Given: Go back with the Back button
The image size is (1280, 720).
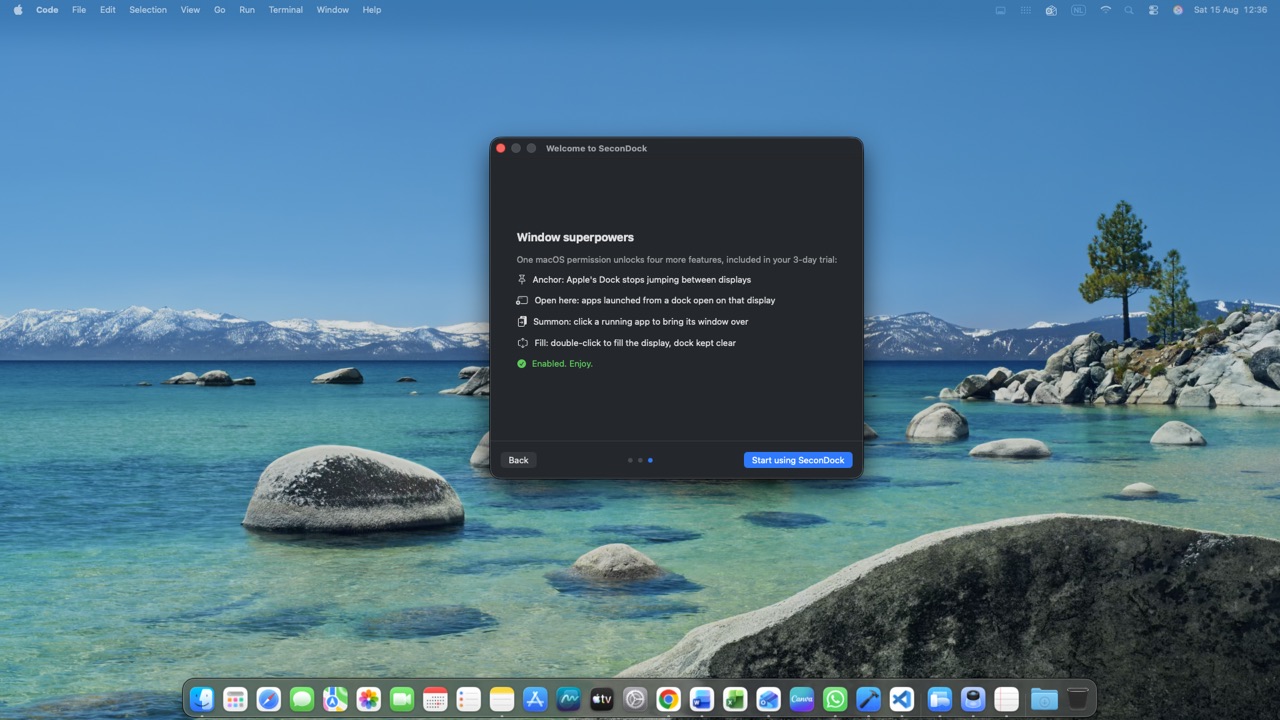Looking at the screenshot, I should pyautogui.click(x=518, y=460).
